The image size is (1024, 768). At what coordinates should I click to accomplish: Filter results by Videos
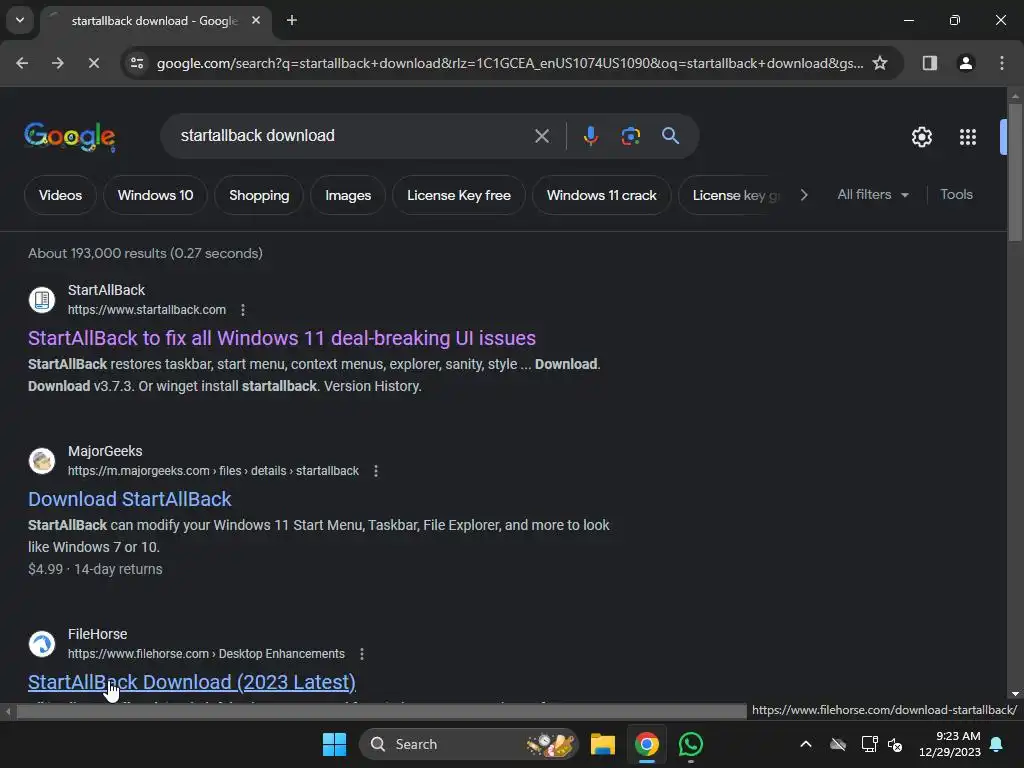pyautogui.click(x=60, y=195)
